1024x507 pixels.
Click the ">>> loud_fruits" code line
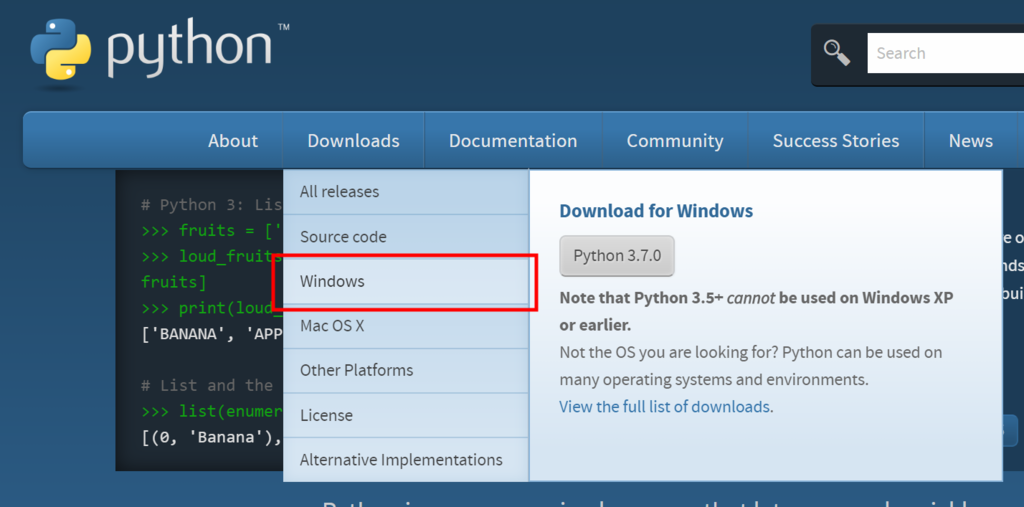click(212, 256)
